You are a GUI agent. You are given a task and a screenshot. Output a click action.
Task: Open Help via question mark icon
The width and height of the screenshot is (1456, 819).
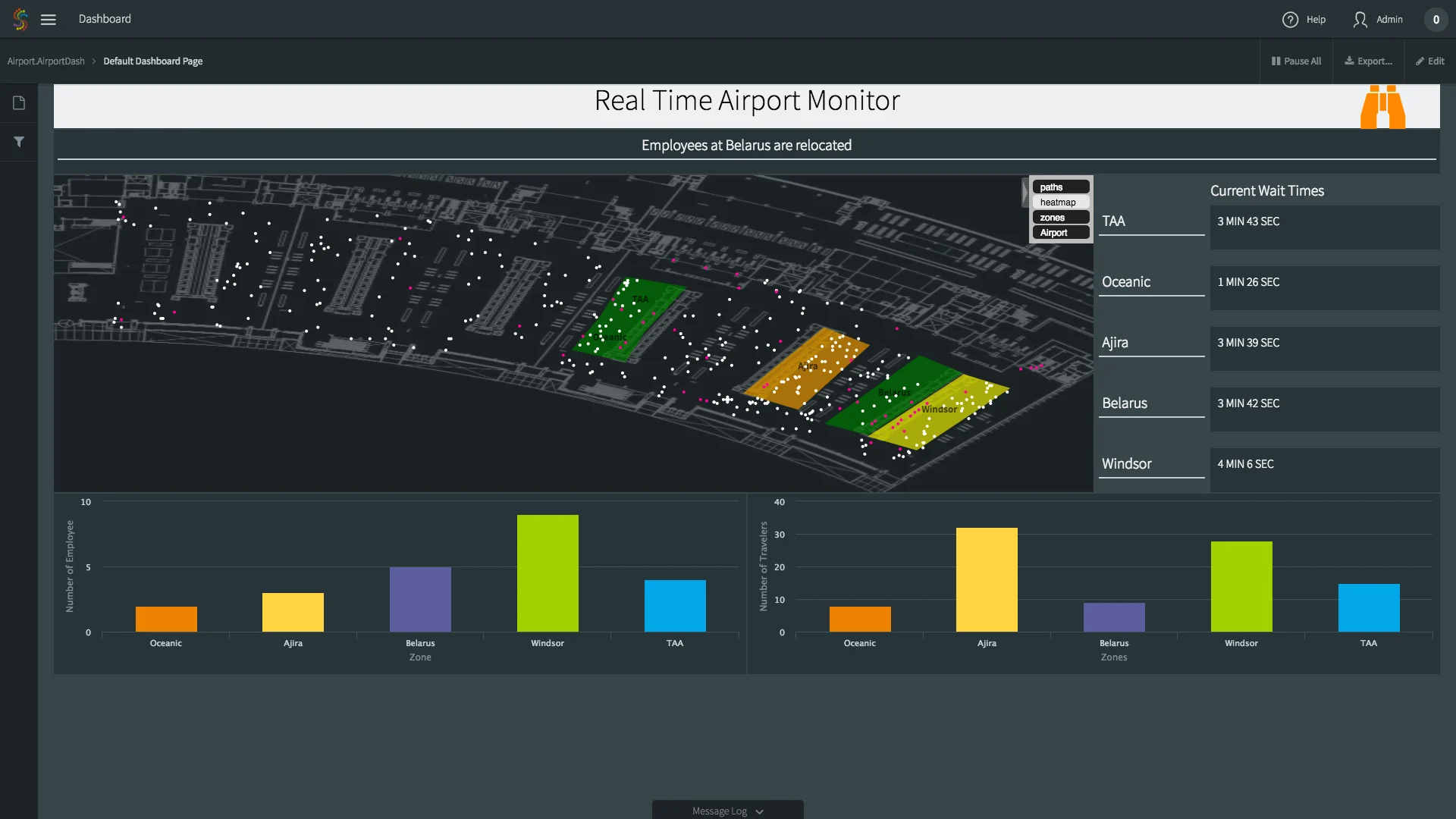pos(1290,20)
